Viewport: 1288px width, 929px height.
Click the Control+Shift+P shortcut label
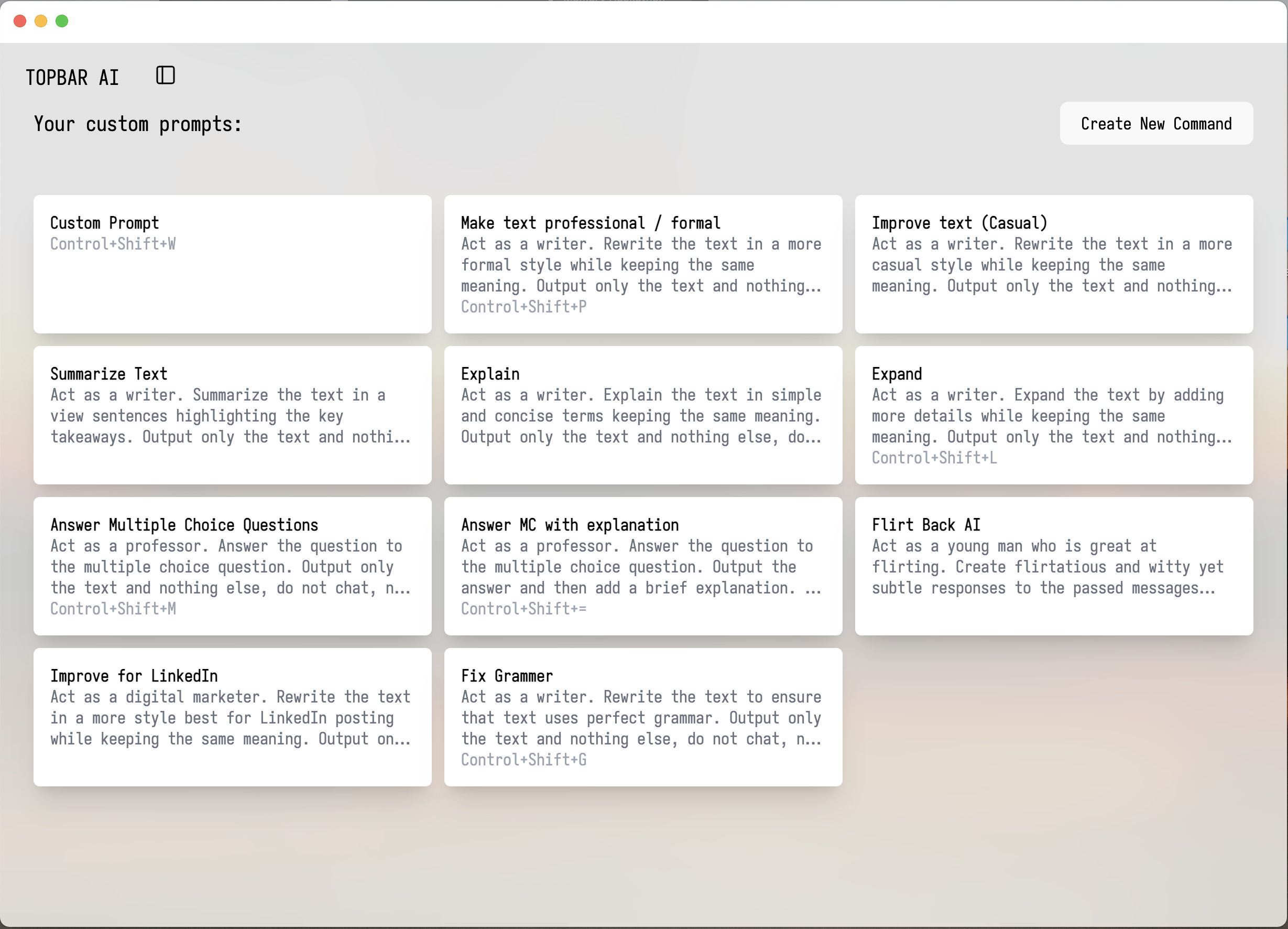pyautogui.click(x=523, y=307)
